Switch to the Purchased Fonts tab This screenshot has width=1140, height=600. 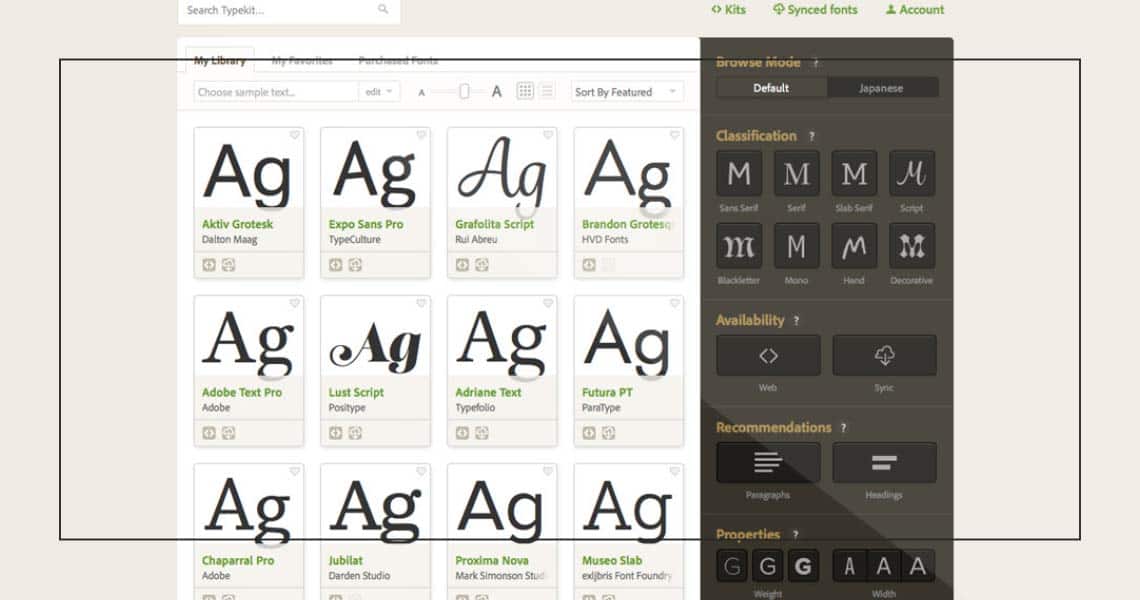tap(398, 61)
